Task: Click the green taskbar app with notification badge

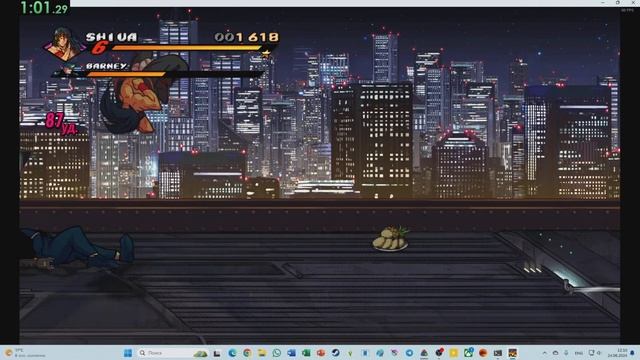Action: [469, 353]
